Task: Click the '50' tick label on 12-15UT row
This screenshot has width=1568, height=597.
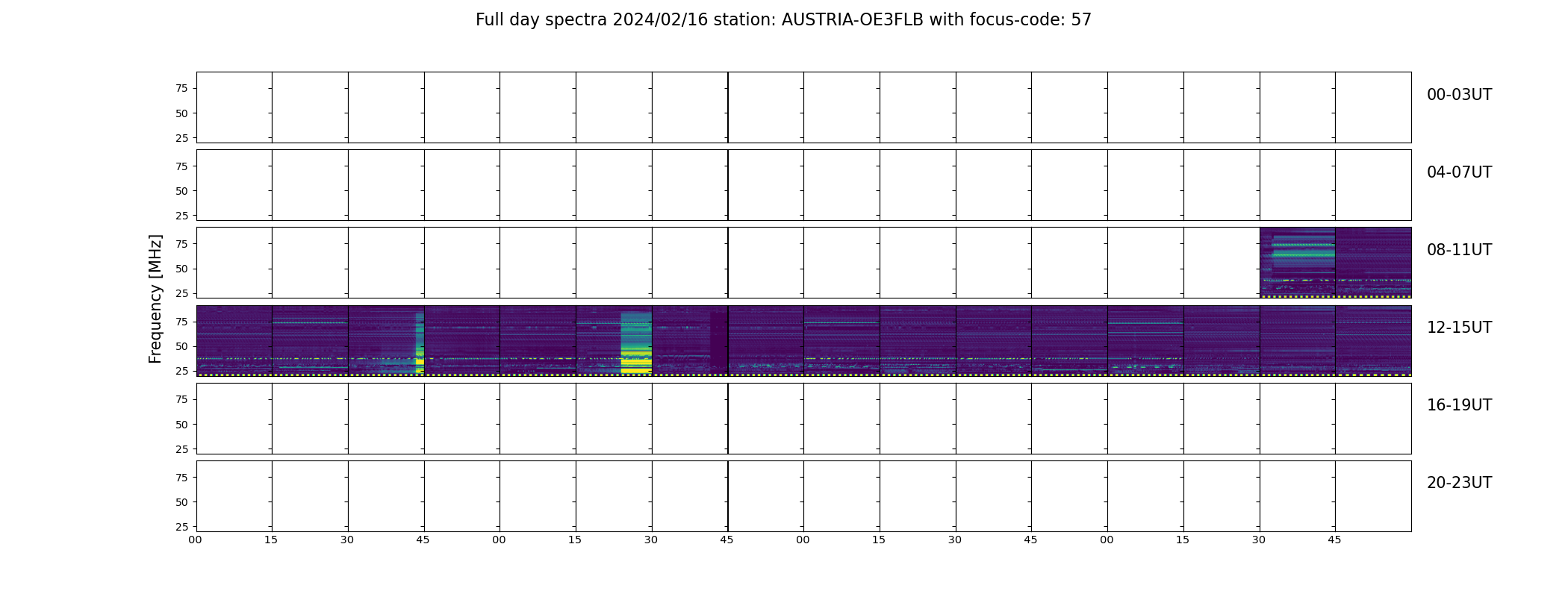Action: pos(181,347)
